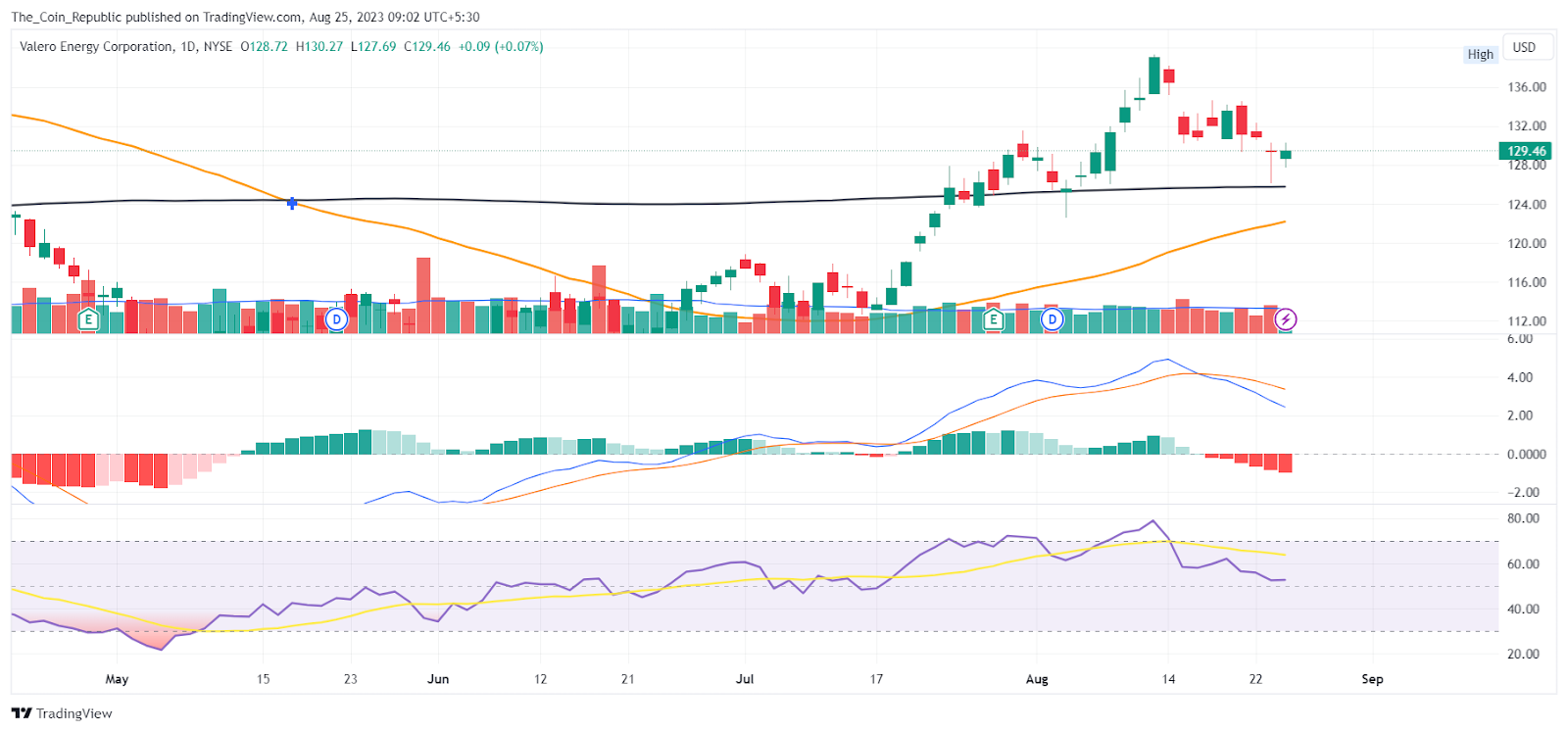Click the May label on the time axis

pyautogui.click(x=117, y=679)
